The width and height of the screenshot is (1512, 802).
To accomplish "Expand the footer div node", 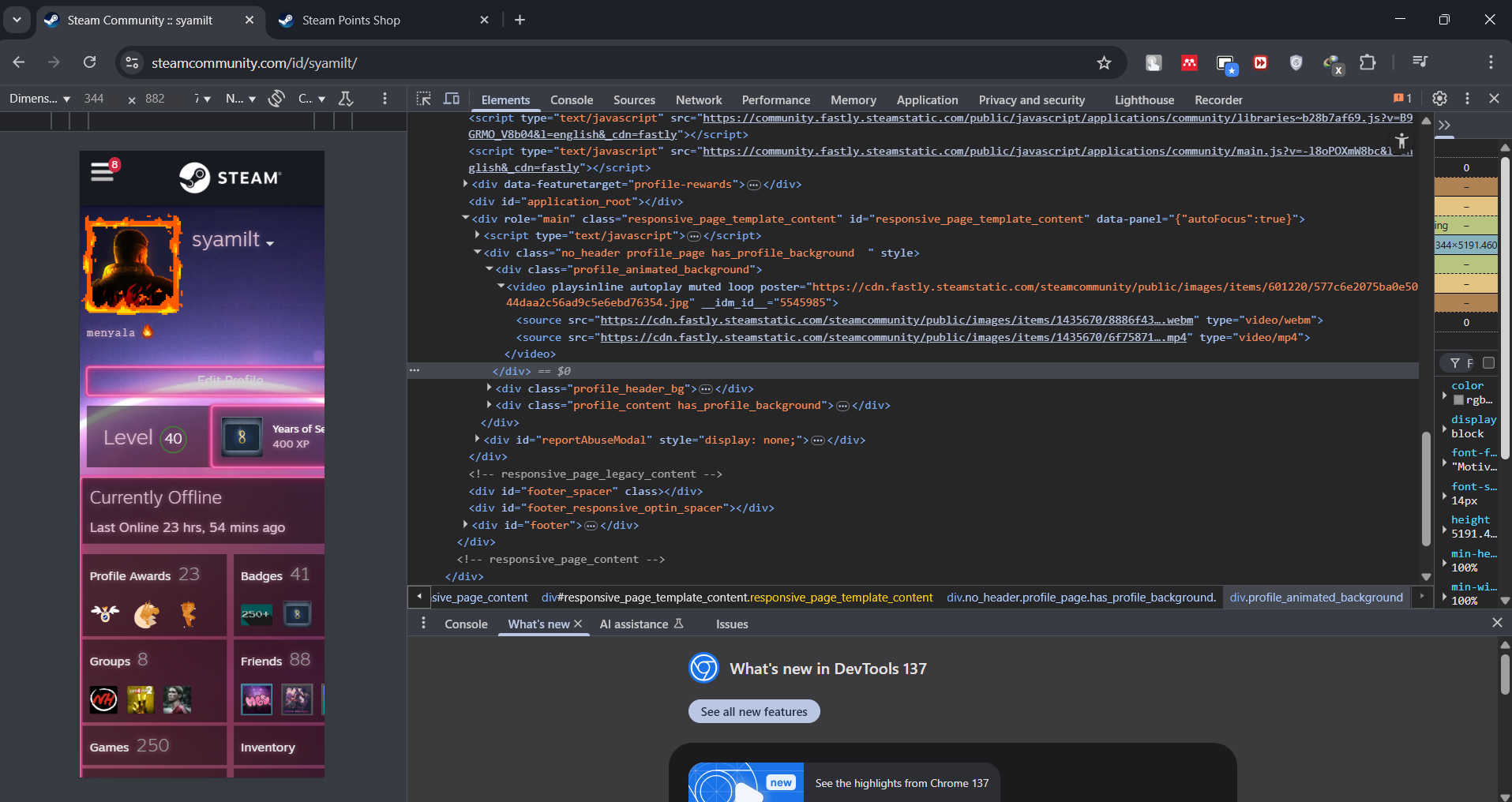I will click(466, 524).
